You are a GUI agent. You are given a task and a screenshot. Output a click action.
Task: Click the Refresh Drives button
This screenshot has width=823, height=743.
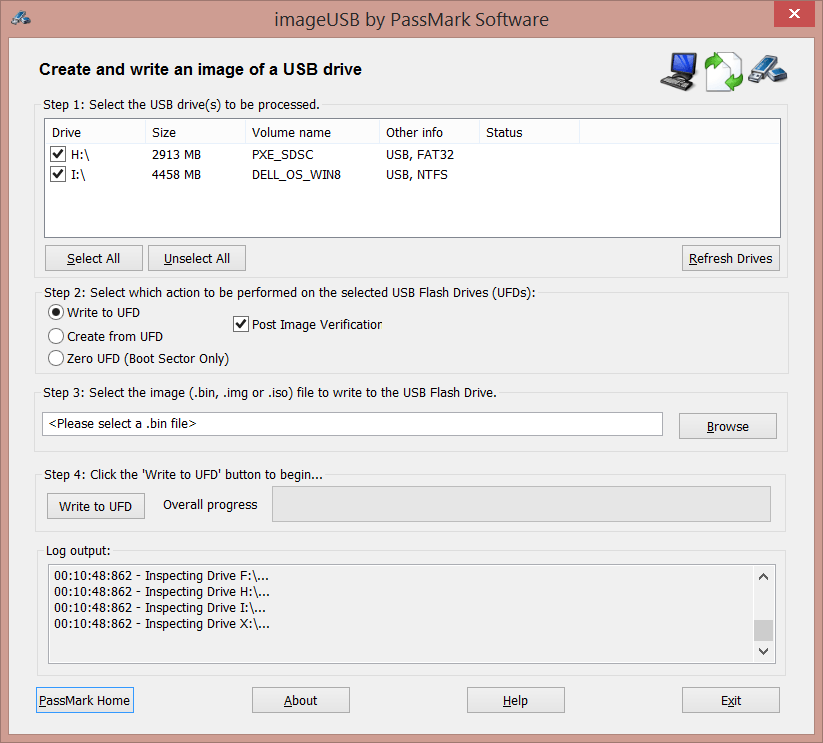[730, 258]
